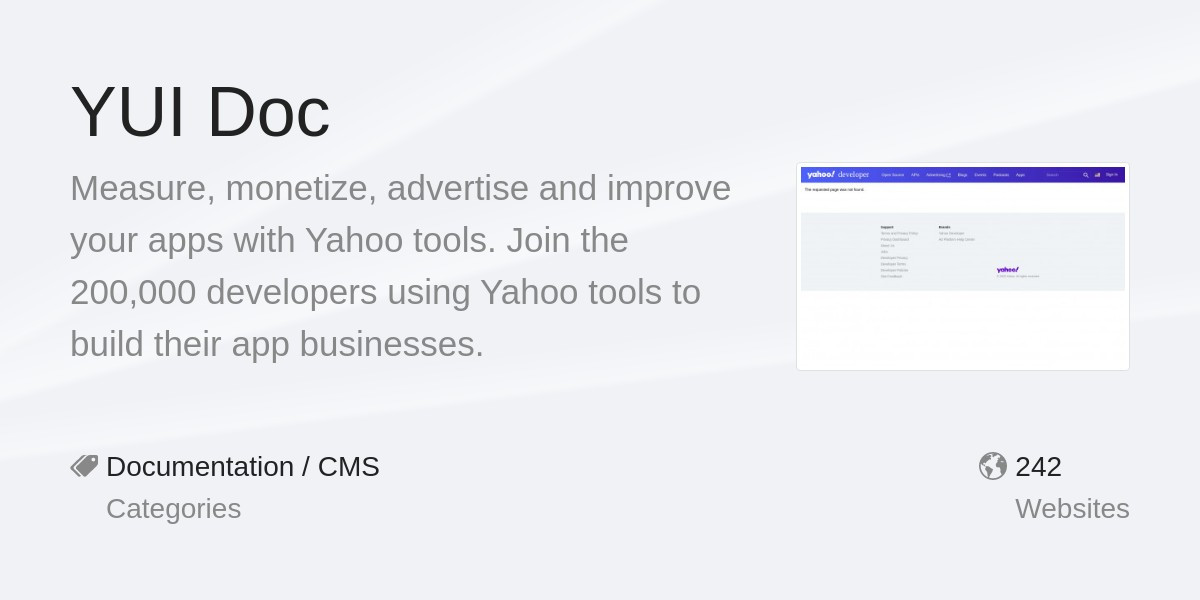The height and width of the screenshot is (600, 1200).
Task: Click the Websites label under 242
Action: pyautogui.click(x=1072, y=508)
